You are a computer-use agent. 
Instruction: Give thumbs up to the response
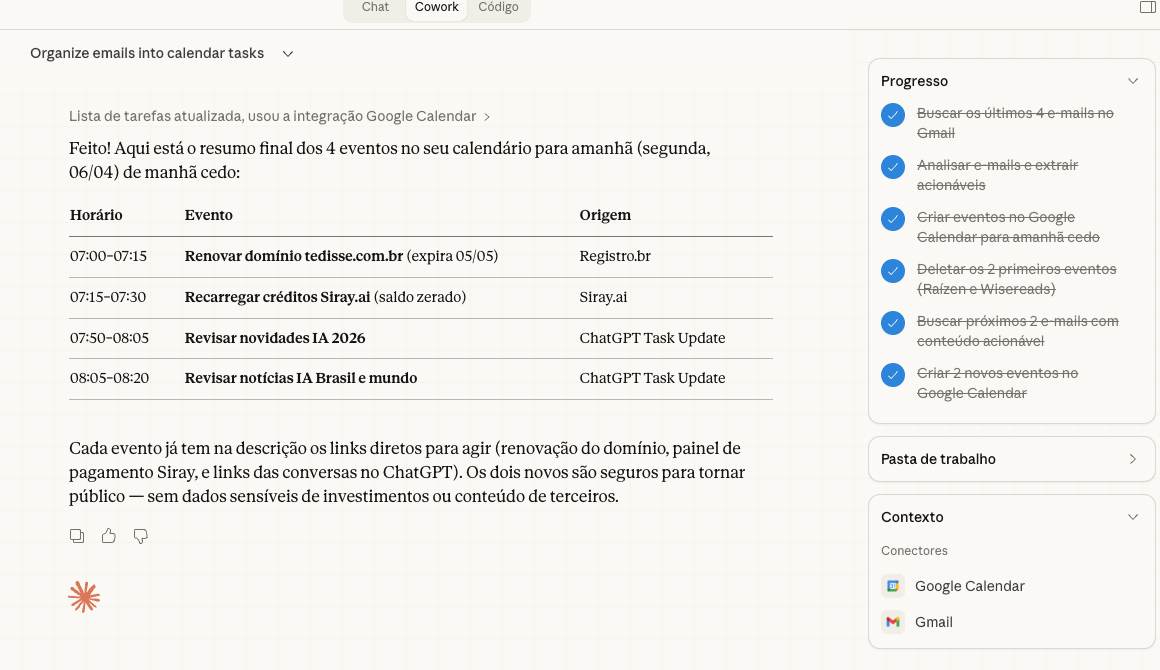click(109, 536)
